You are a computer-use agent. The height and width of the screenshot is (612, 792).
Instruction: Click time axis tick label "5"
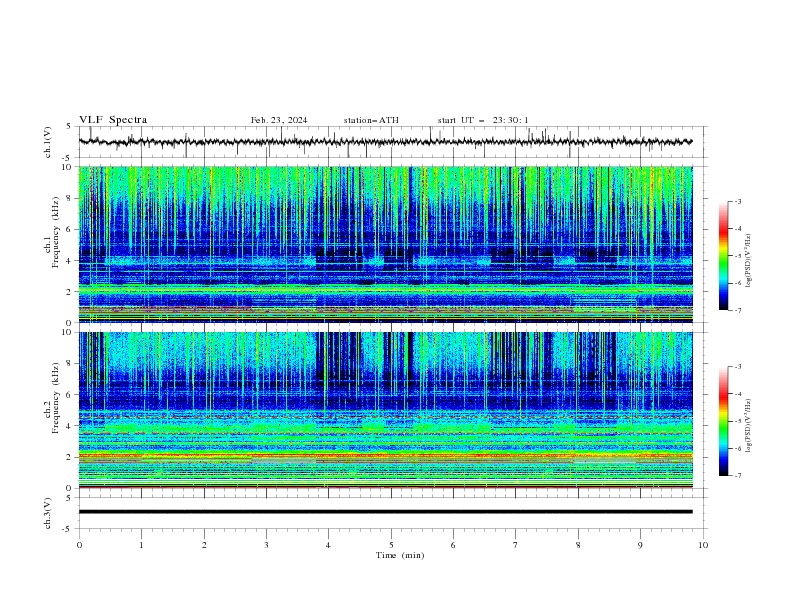click(x=391, y=545)
